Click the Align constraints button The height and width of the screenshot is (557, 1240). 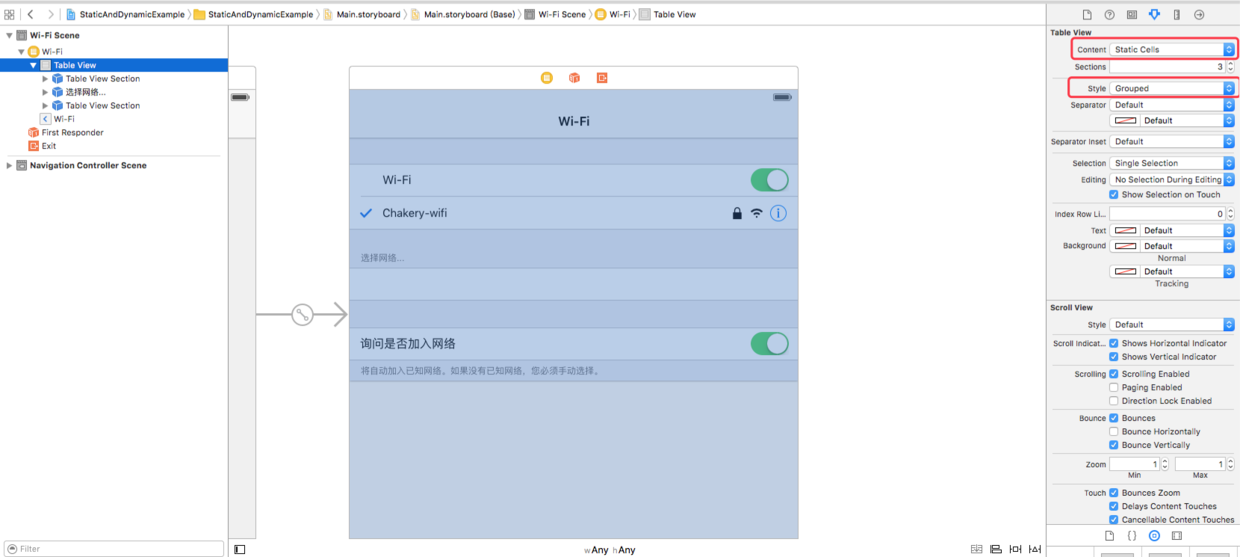coord(996,549)
